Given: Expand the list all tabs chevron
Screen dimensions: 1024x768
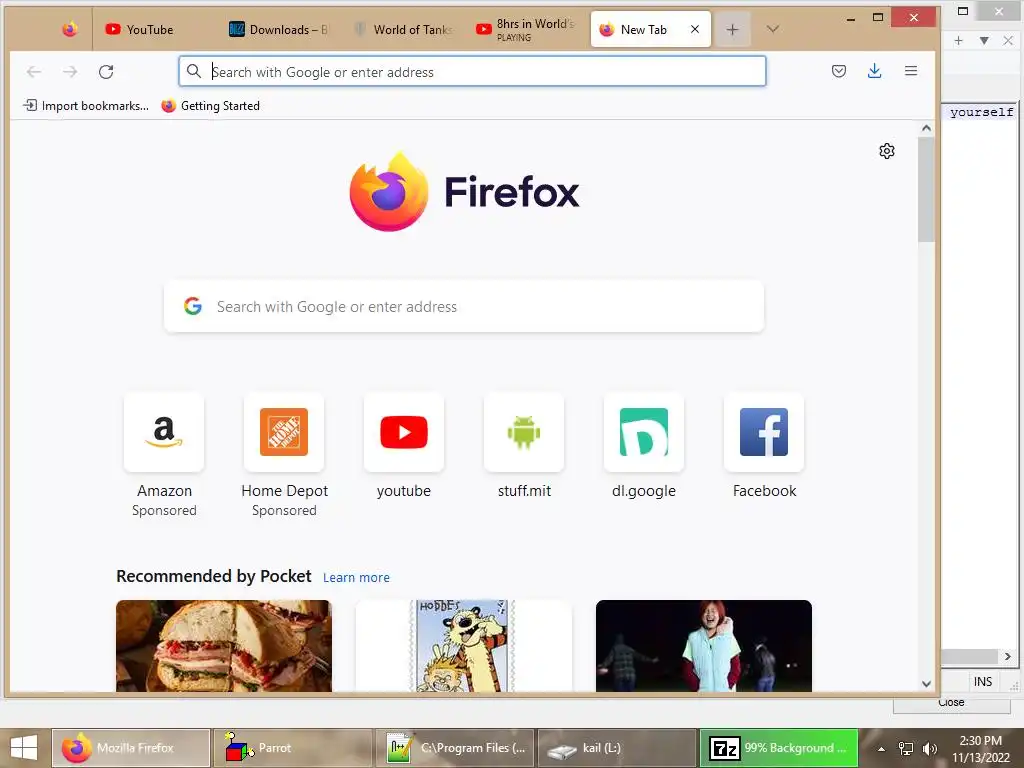Looking at the screenshot, I should pos(773,29).
